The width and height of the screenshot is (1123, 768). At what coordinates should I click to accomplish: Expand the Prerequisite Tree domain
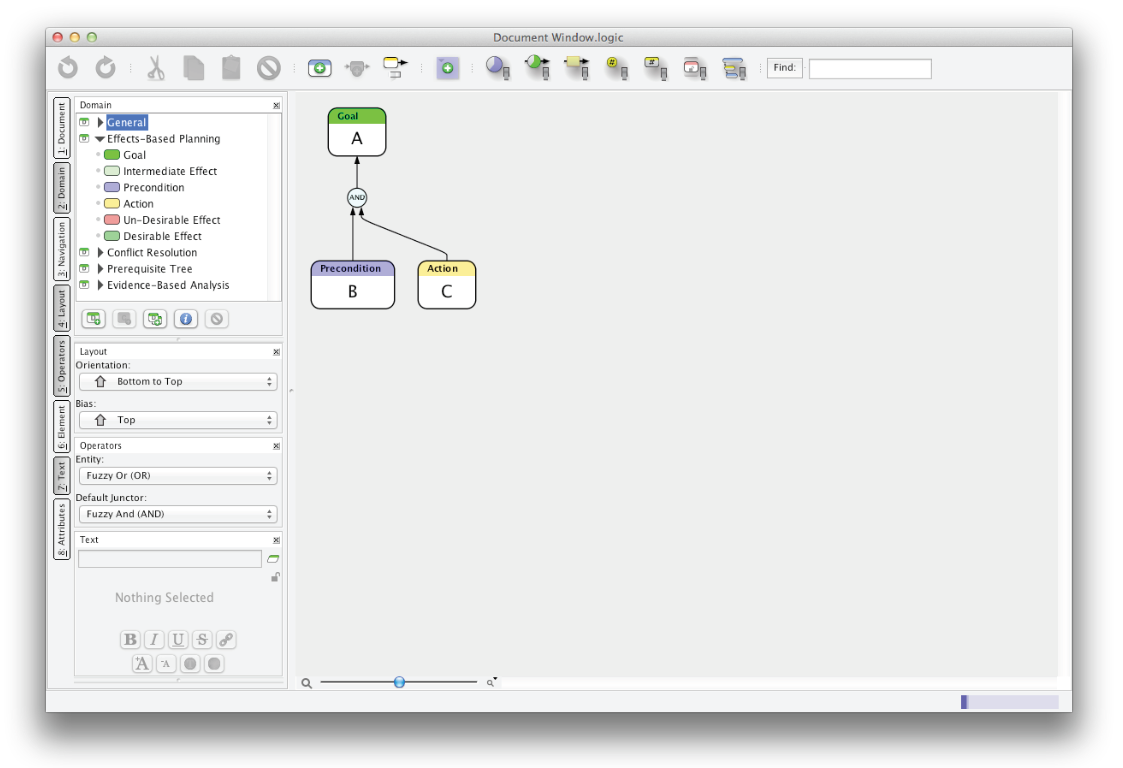(x=100, y=269)
